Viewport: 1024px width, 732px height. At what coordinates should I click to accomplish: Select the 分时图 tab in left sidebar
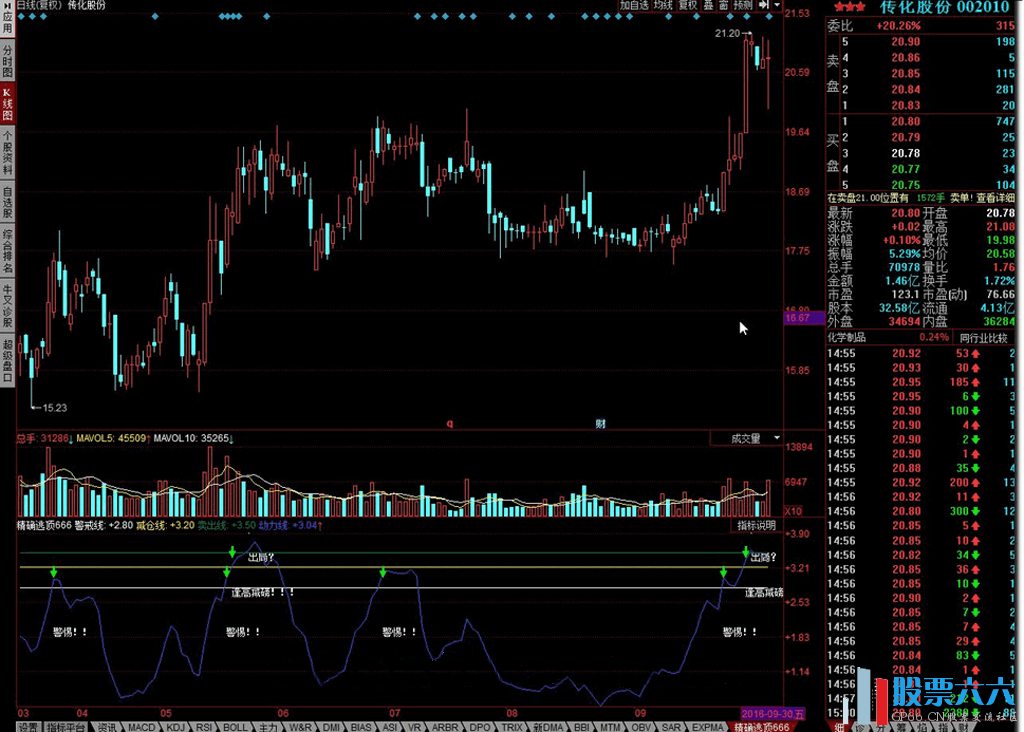[7, 61]
